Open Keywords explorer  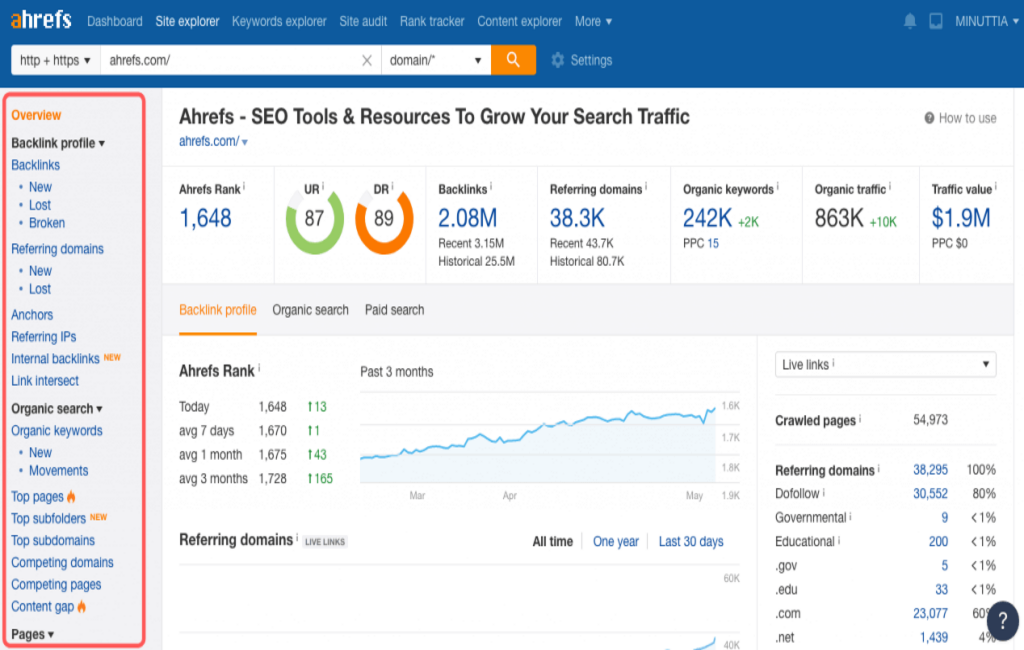(x=279, y=22)
